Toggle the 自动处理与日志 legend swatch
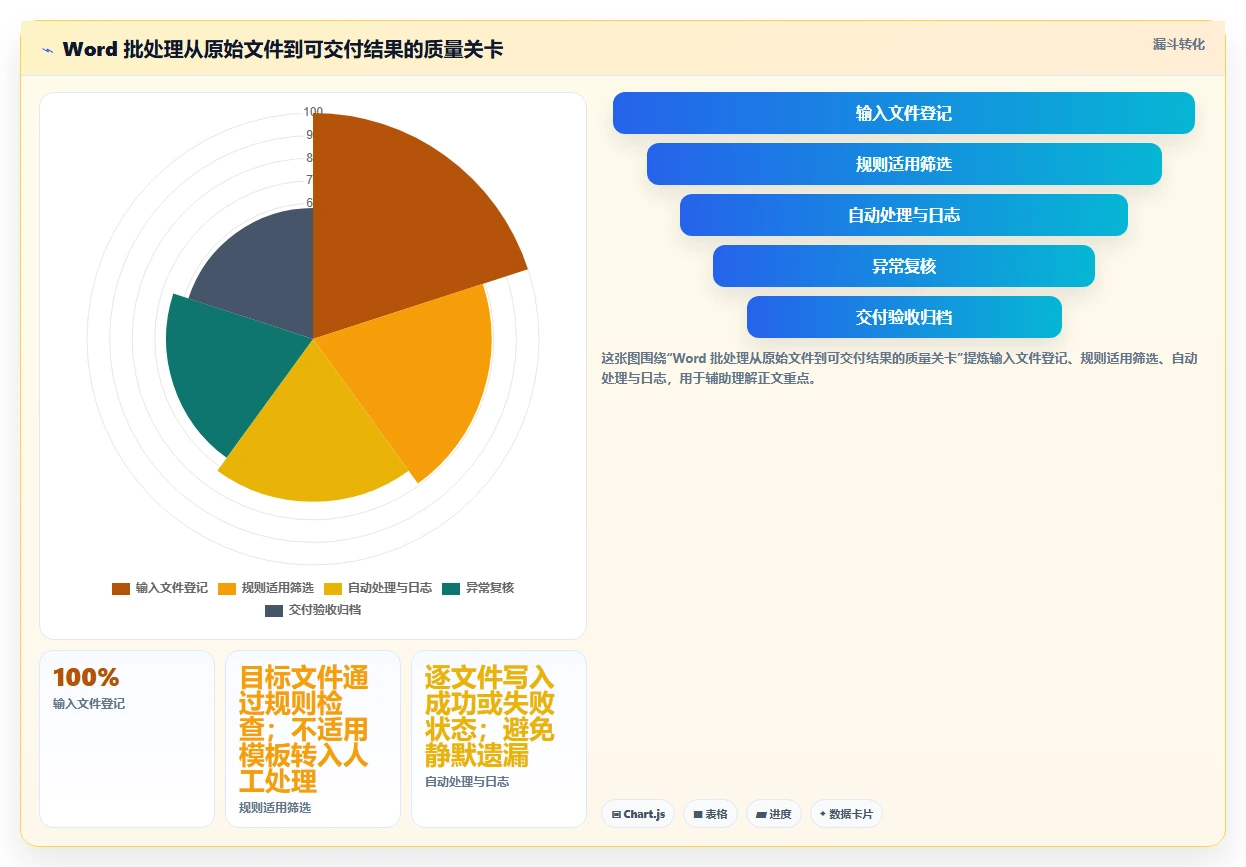1246x867 pixels. point(333,588)
